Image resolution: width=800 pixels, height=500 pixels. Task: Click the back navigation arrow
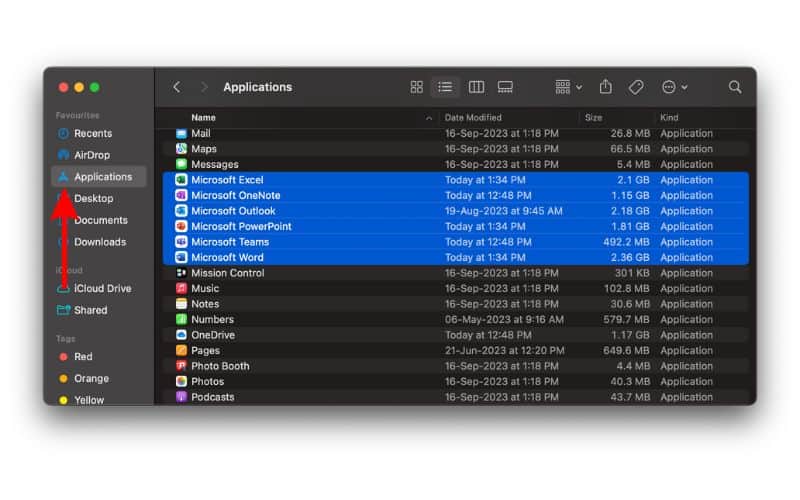coord(177,87)
